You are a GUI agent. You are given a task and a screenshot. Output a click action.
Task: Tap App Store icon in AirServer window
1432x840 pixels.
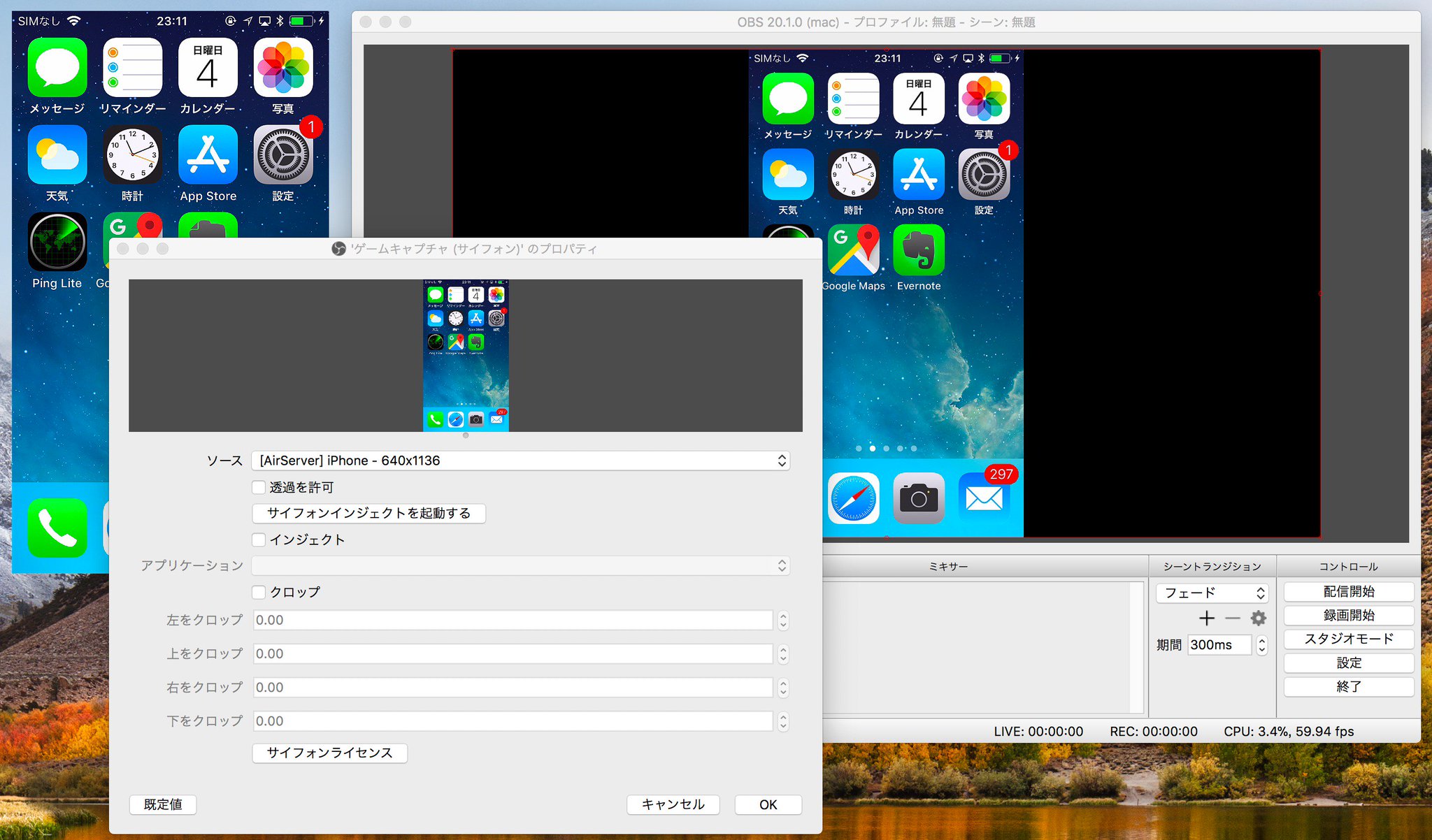pos(208,154)
